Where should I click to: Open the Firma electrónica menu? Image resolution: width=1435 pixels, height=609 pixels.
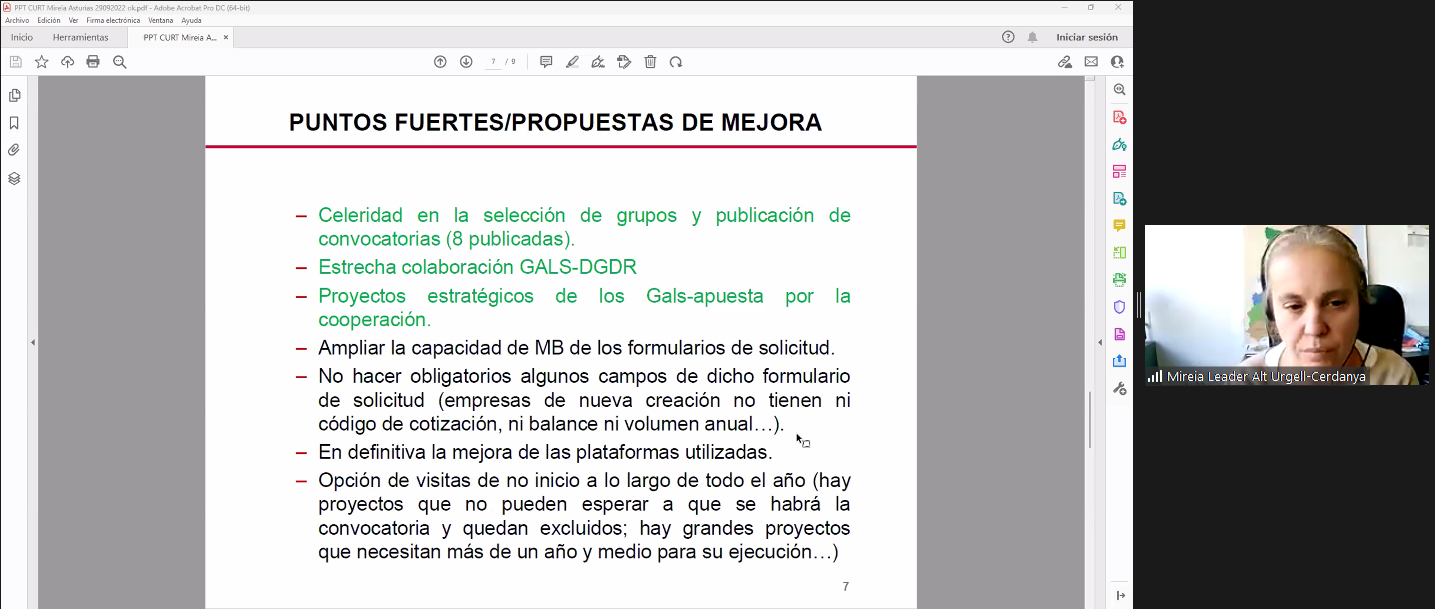coord(113,20)
